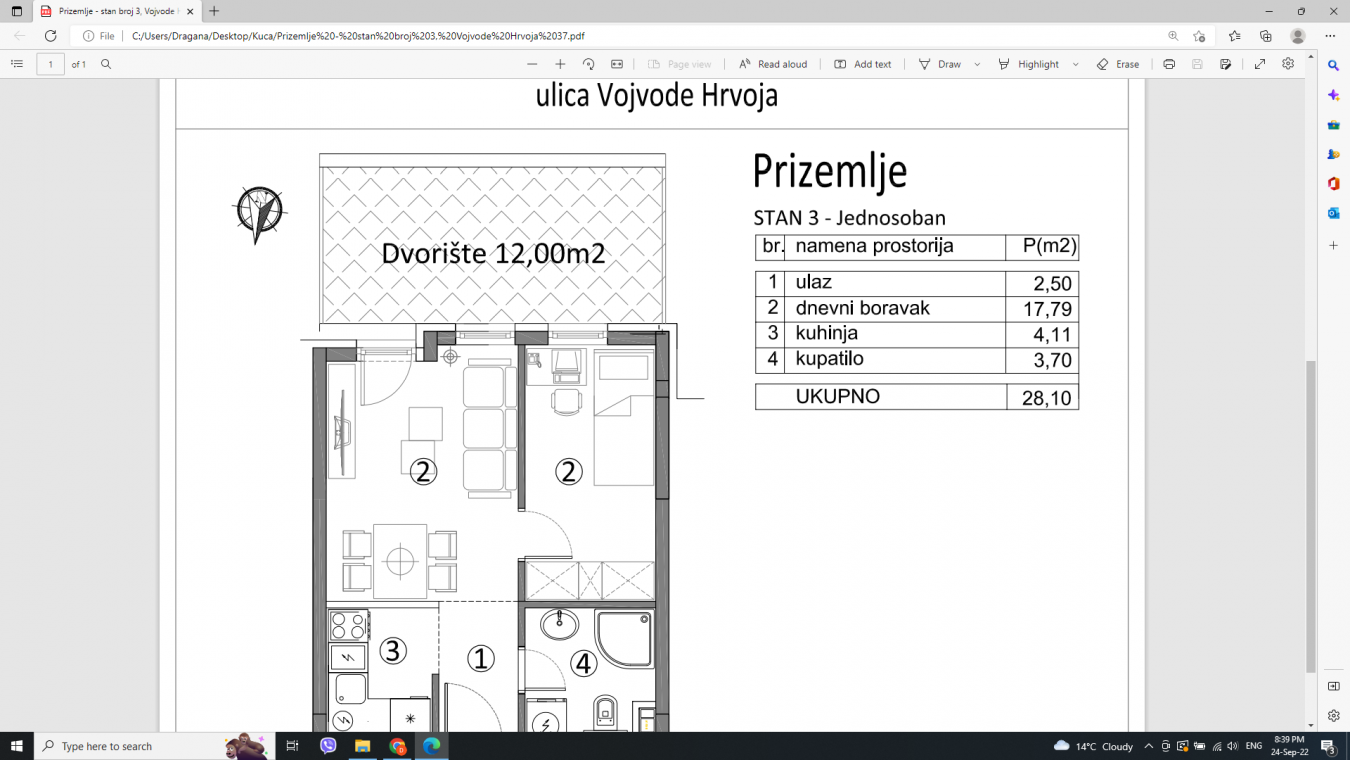This screenshot has height=760, width=1350.
Task: Toggle the table of contents sidebar
Action: point(17,64)
